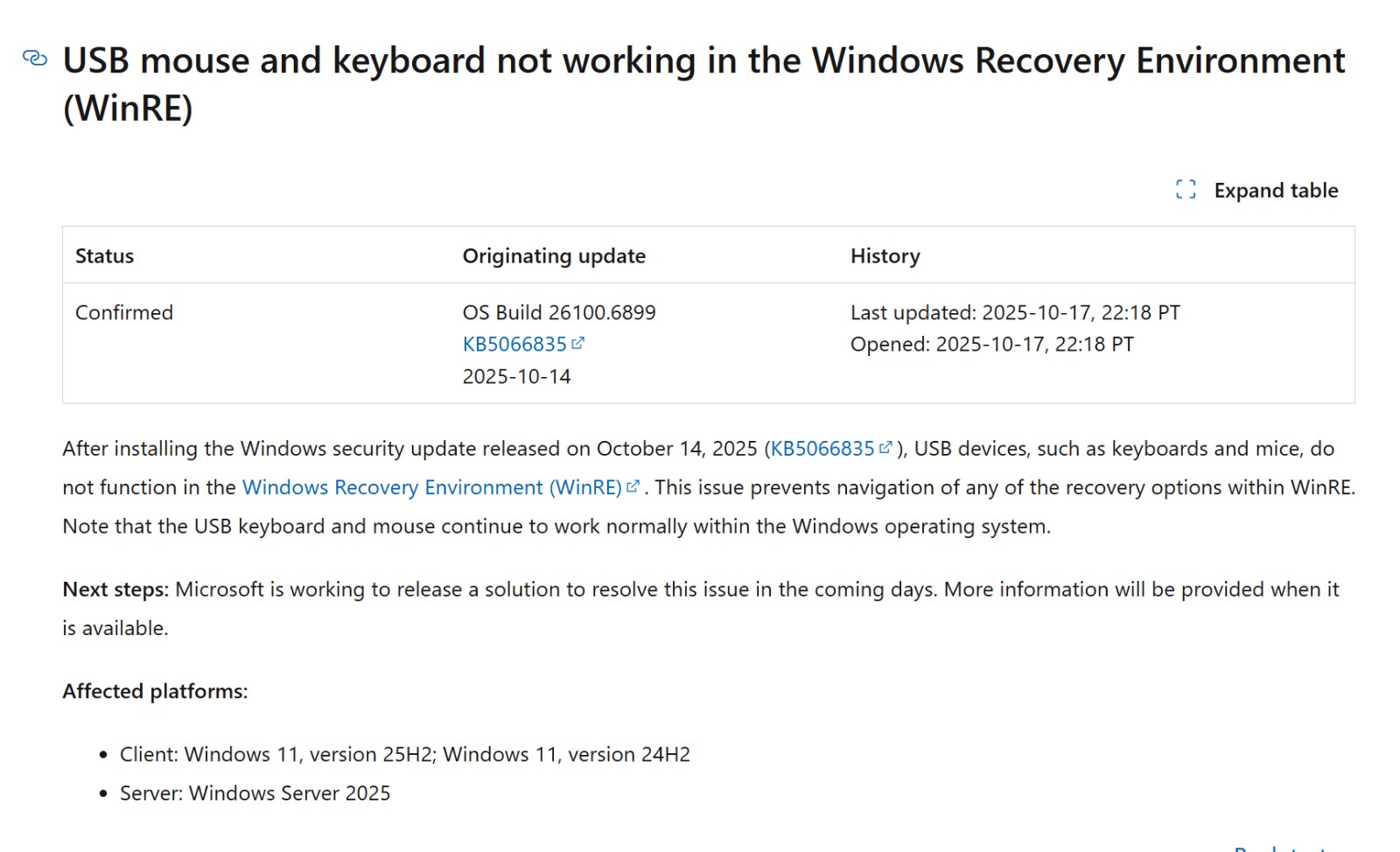The width and height of the screenshot is (1400, 852).
Task: Click the Opened timestamp line
Action: [x=991, y=345]
